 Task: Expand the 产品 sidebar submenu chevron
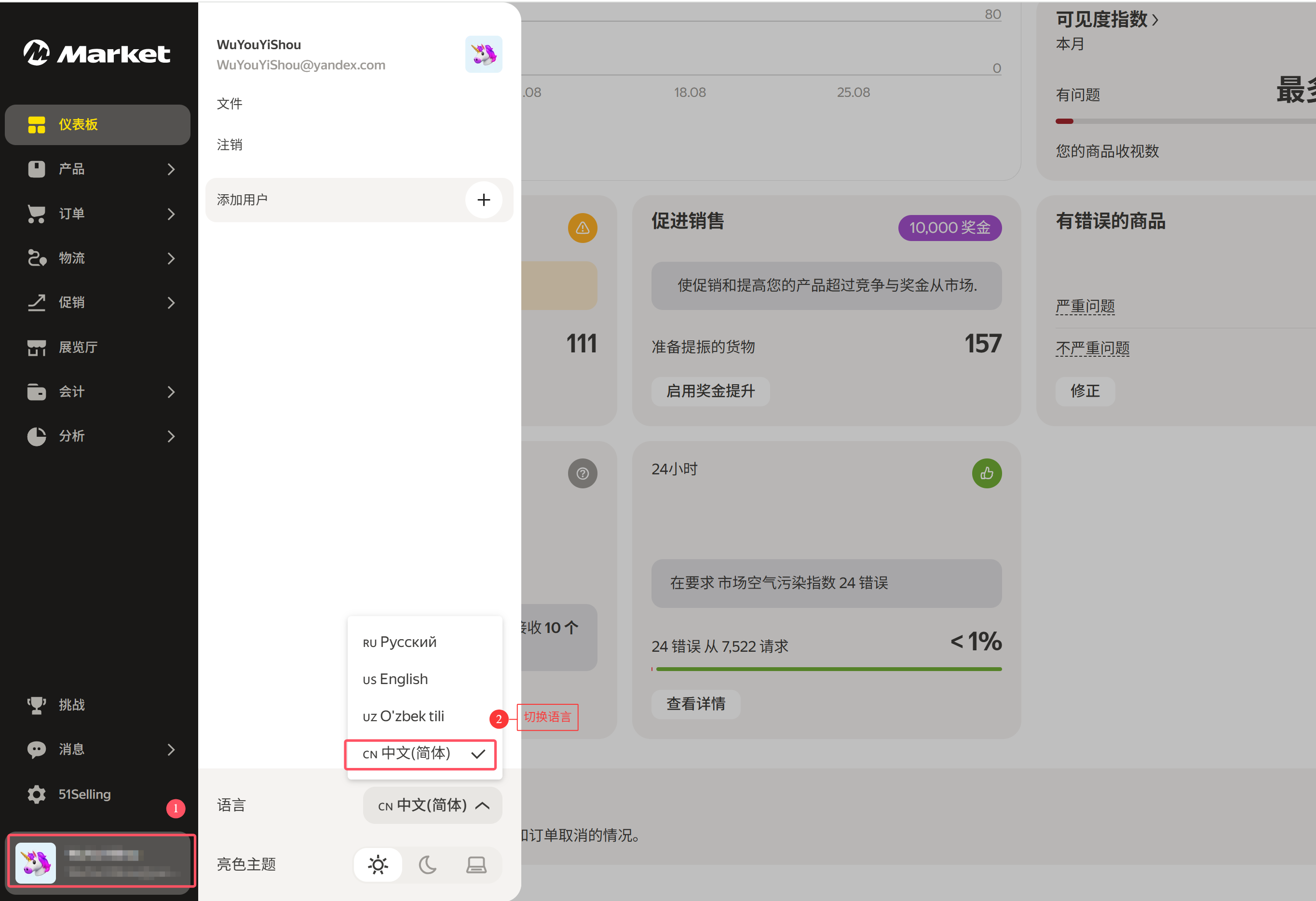pos(171,169)
